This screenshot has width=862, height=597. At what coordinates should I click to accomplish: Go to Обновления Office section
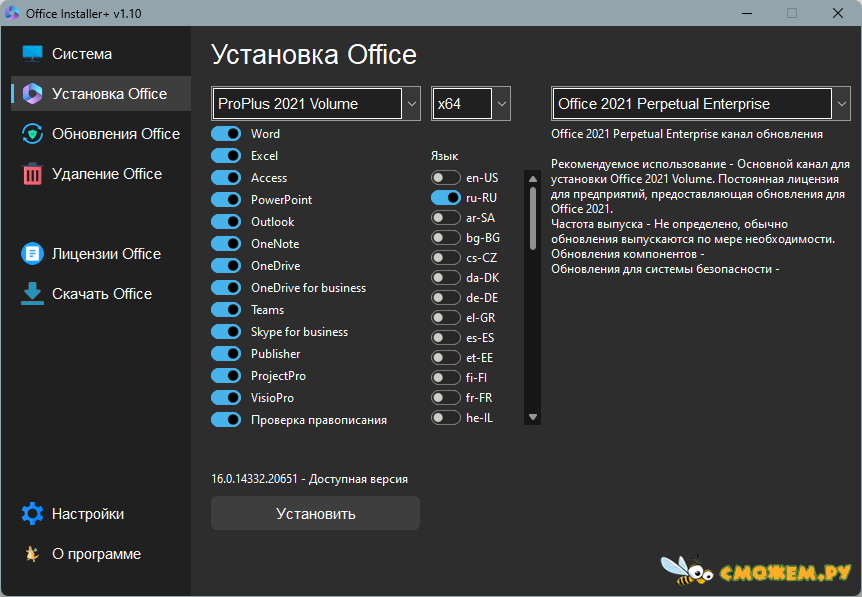point(101,134)
